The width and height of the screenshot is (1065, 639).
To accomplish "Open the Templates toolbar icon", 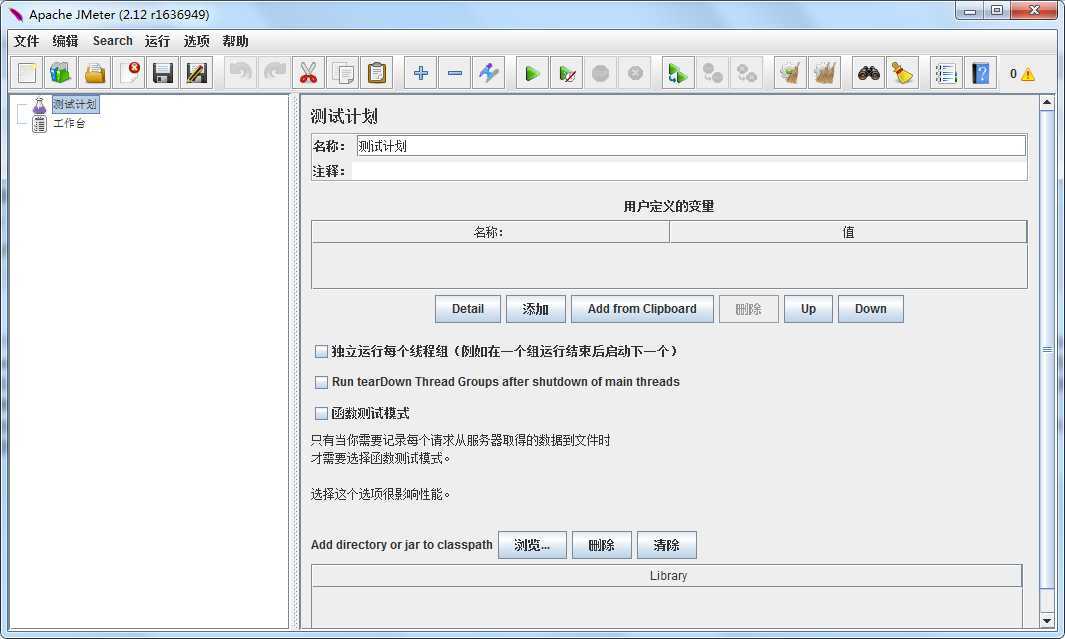I will pyautogui.click(x=60, y=73).
